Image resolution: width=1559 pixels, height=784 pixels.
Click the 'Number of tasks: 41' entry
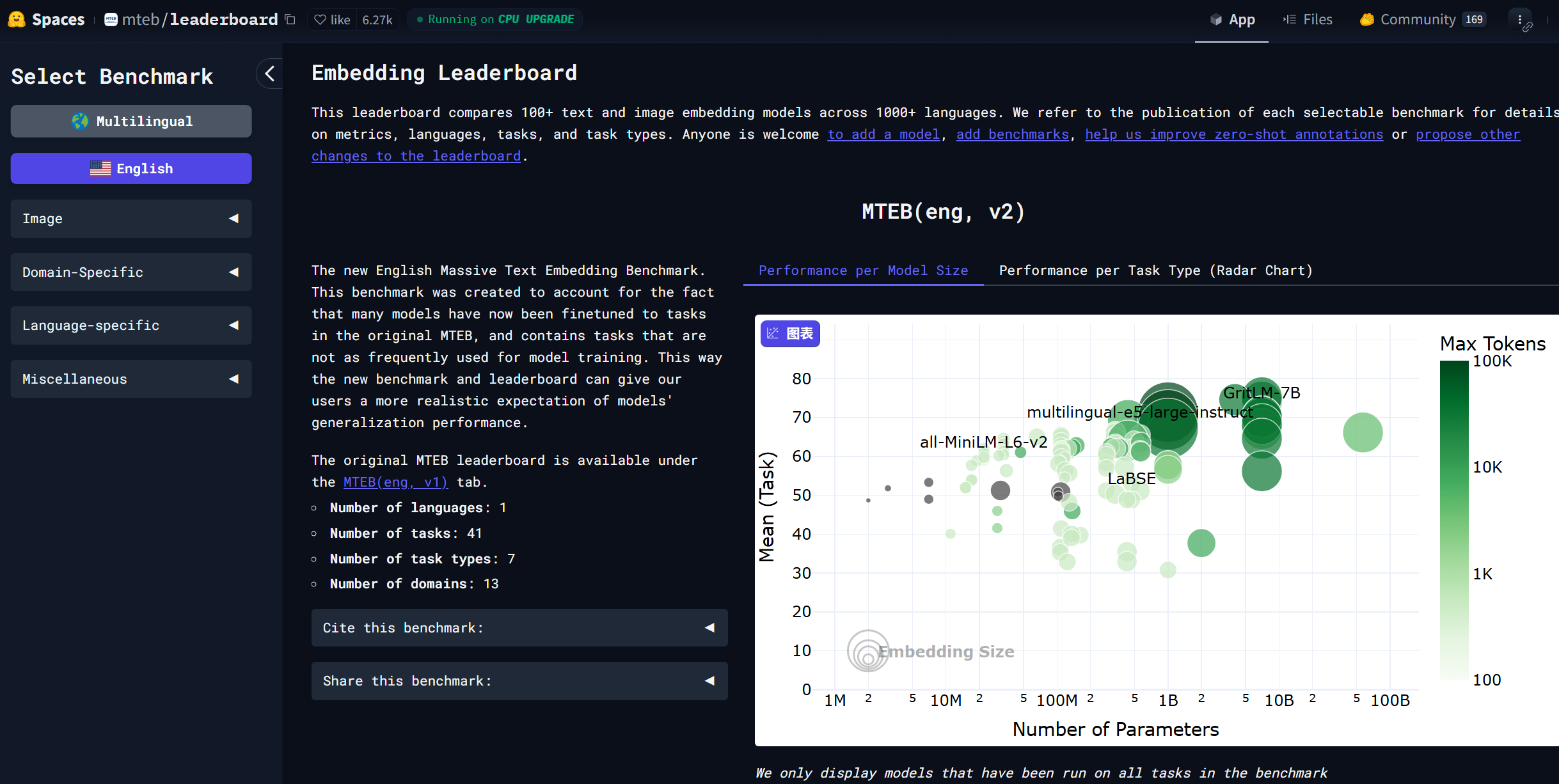click(406, 533)
